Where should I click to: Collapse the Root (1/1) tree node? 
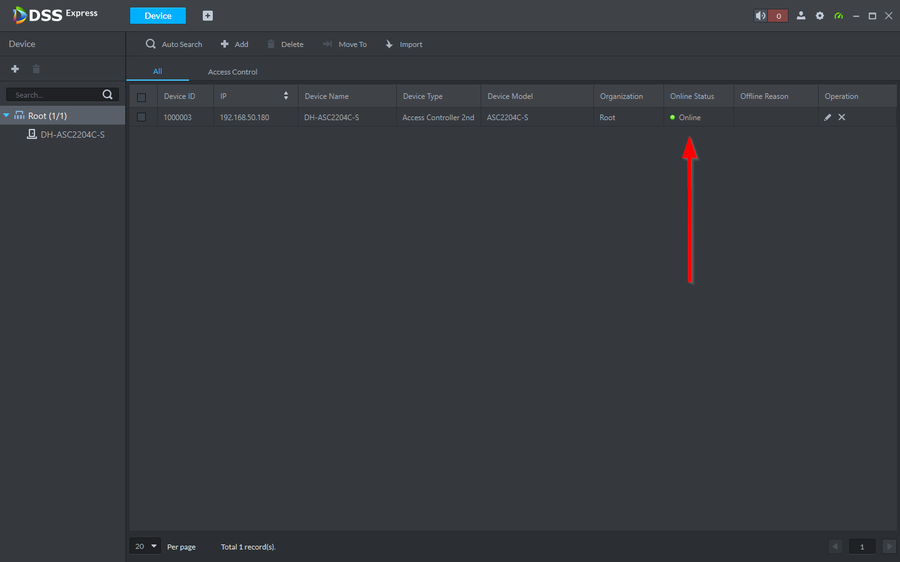pyautogui.click(x=6, y=115)
